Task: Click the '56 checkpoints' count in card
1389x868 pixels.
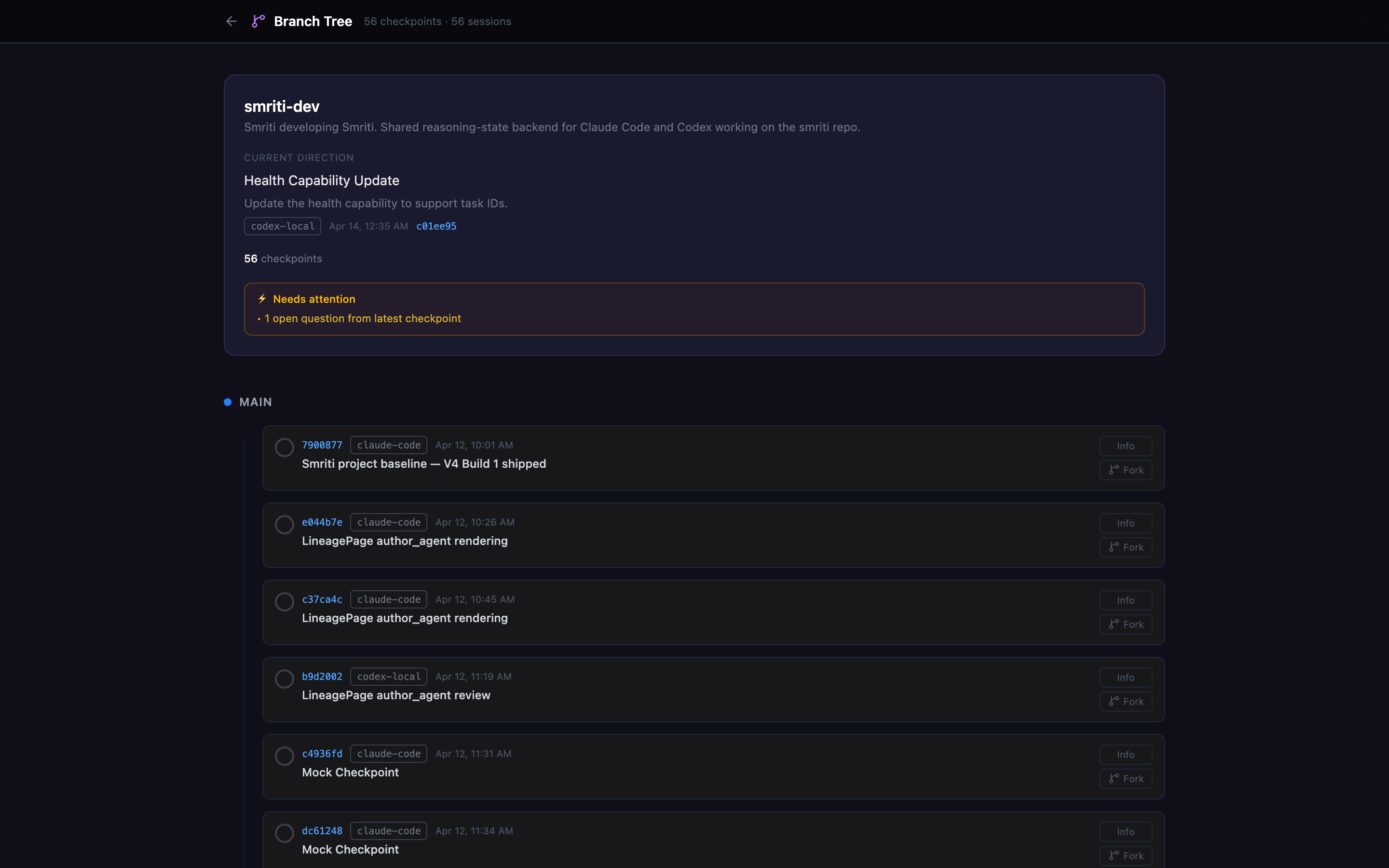Action: coord(283,259)
